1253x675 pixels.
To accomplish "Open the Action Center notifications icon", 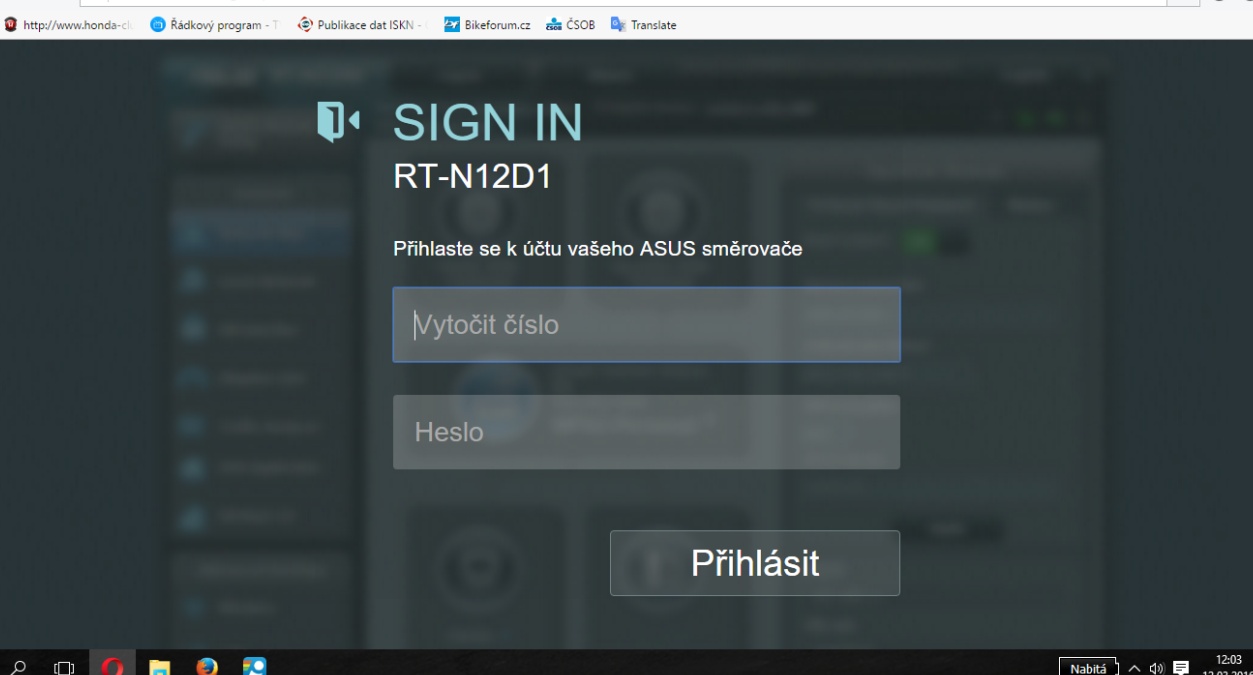I will pyautogui.click(x=1181, y=668).
